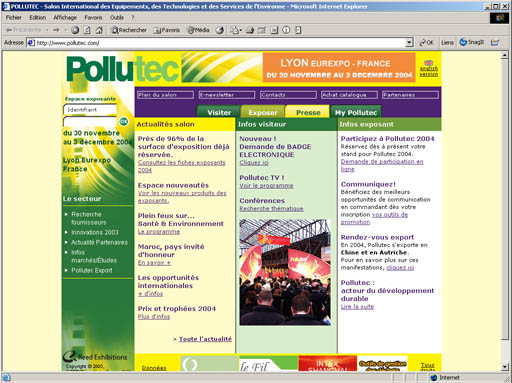Click the Mail icon in the toolbar
Viewport: 512px width, 383px height.
[x=235, y=30]
